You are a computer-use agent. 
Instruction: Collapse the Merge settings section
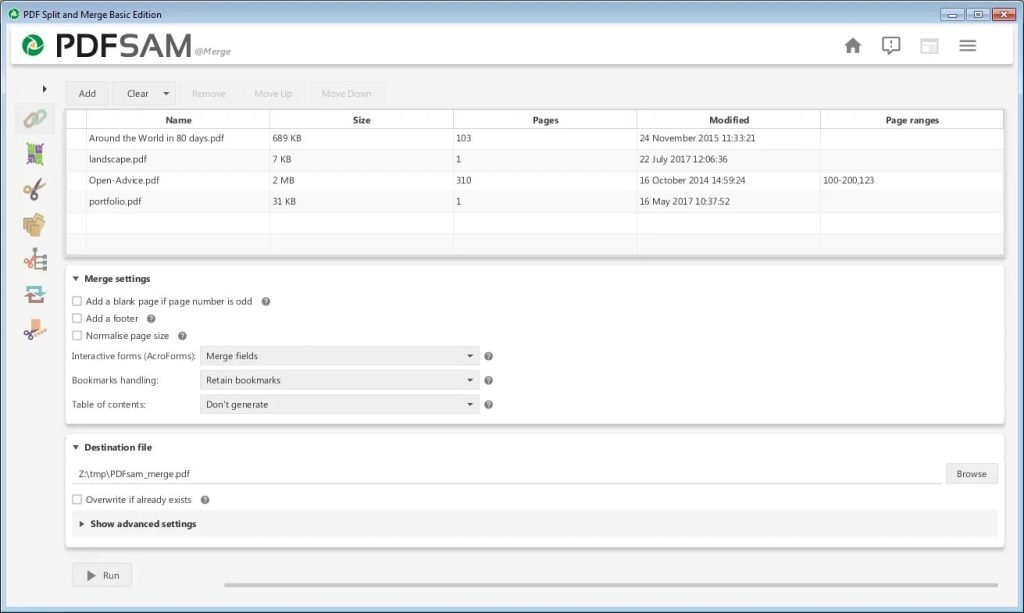[x=76, y=279]
